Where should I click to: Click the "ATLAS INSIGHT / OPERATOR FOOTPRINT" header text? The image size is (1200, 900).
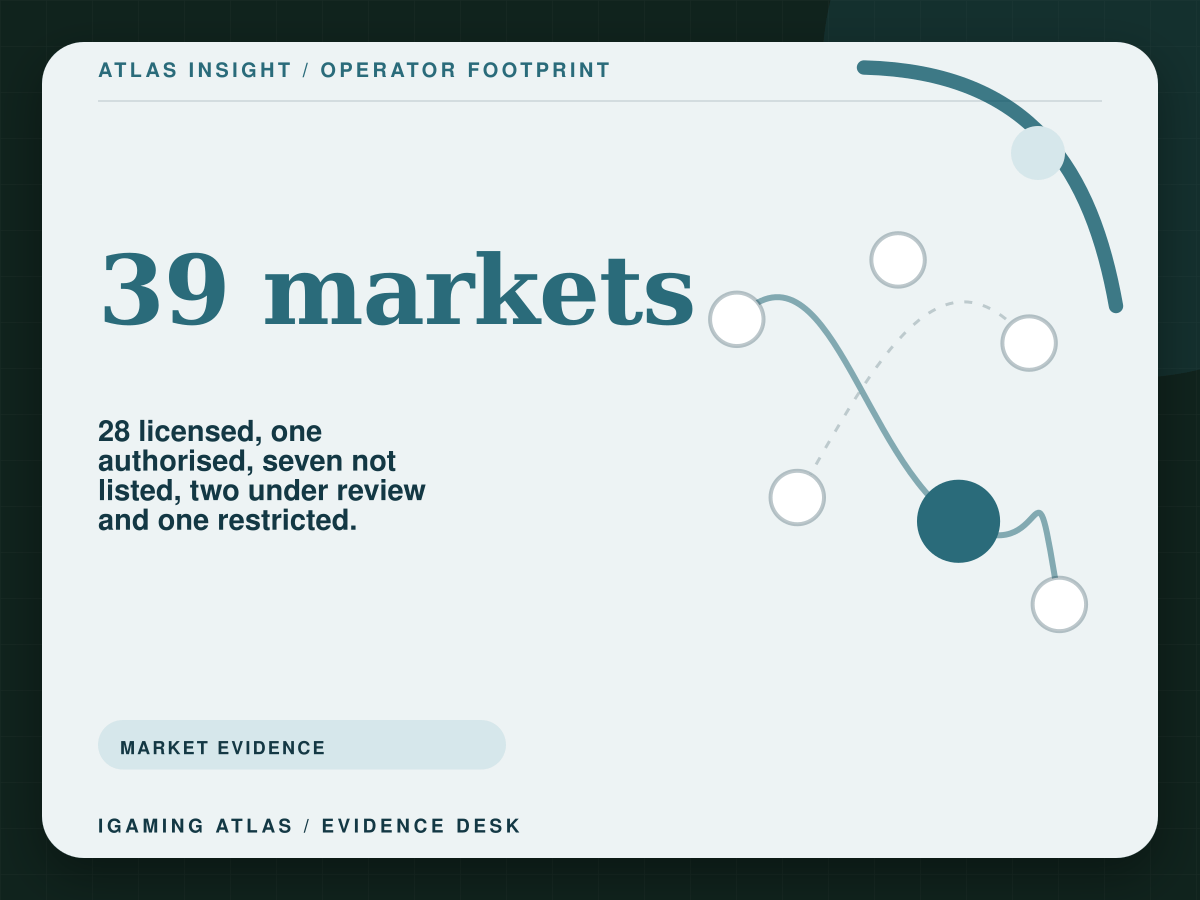click(x=354, y=71)
